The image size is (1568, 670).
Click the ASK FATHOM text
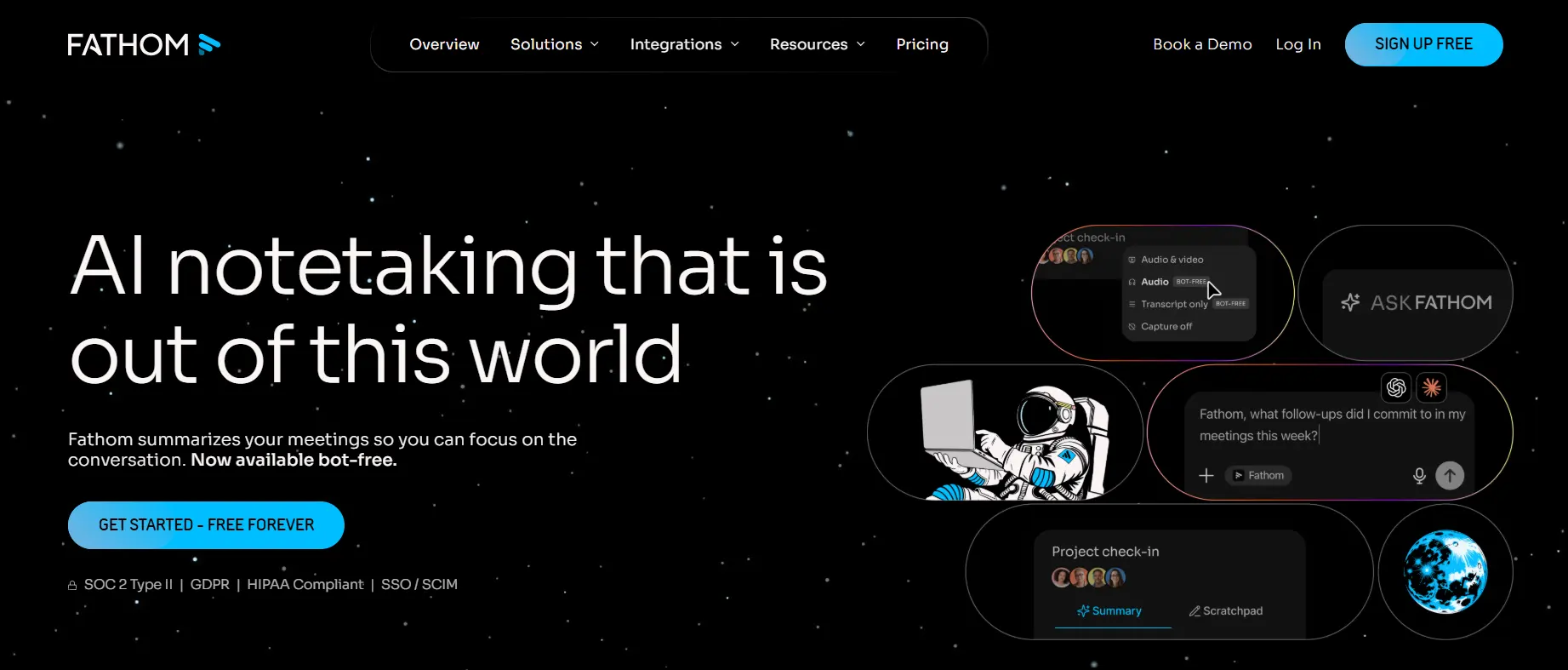(x=1431, y=302)
